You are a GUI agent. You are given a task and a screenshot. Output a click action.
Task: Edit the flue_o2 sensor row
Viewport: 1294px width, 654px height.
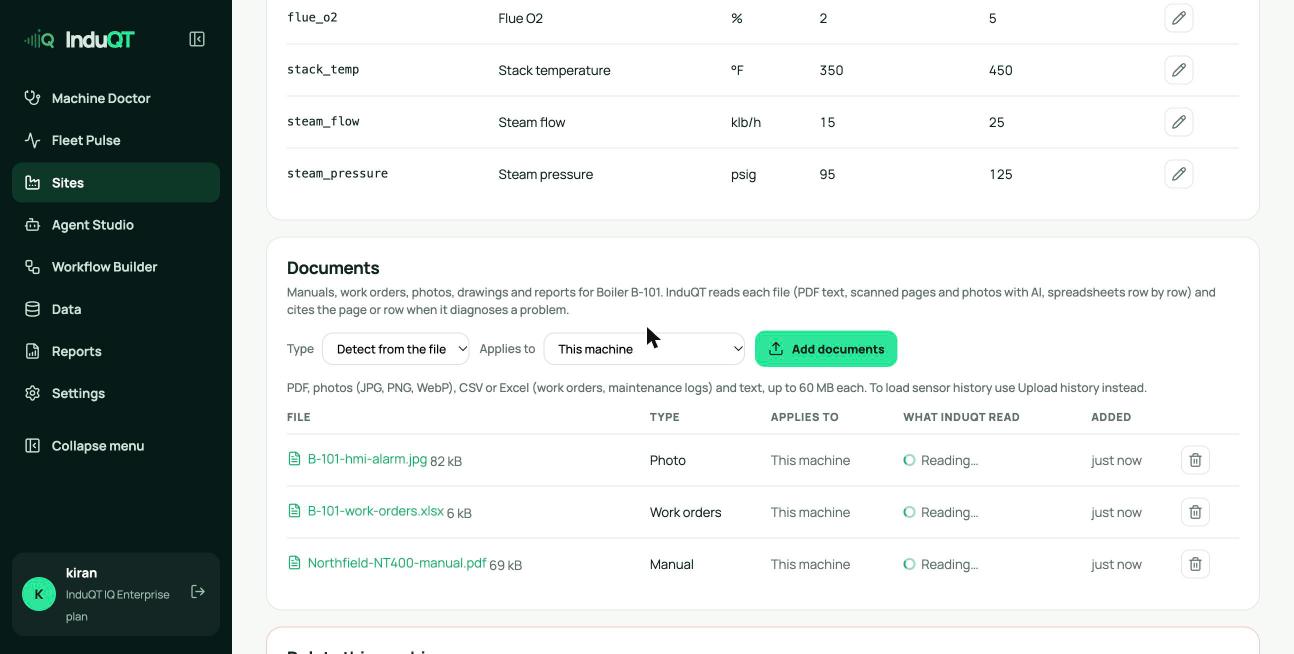[x=1179, y=18]
